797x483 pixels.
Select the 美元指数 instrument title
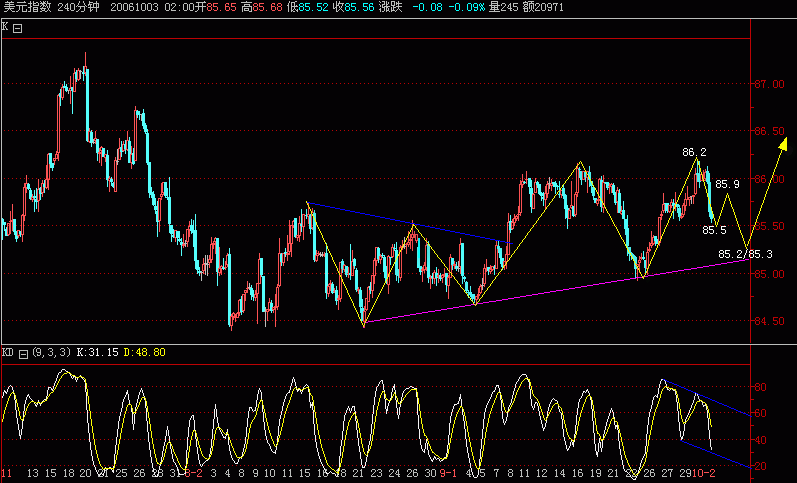click(x=27, y=7)
